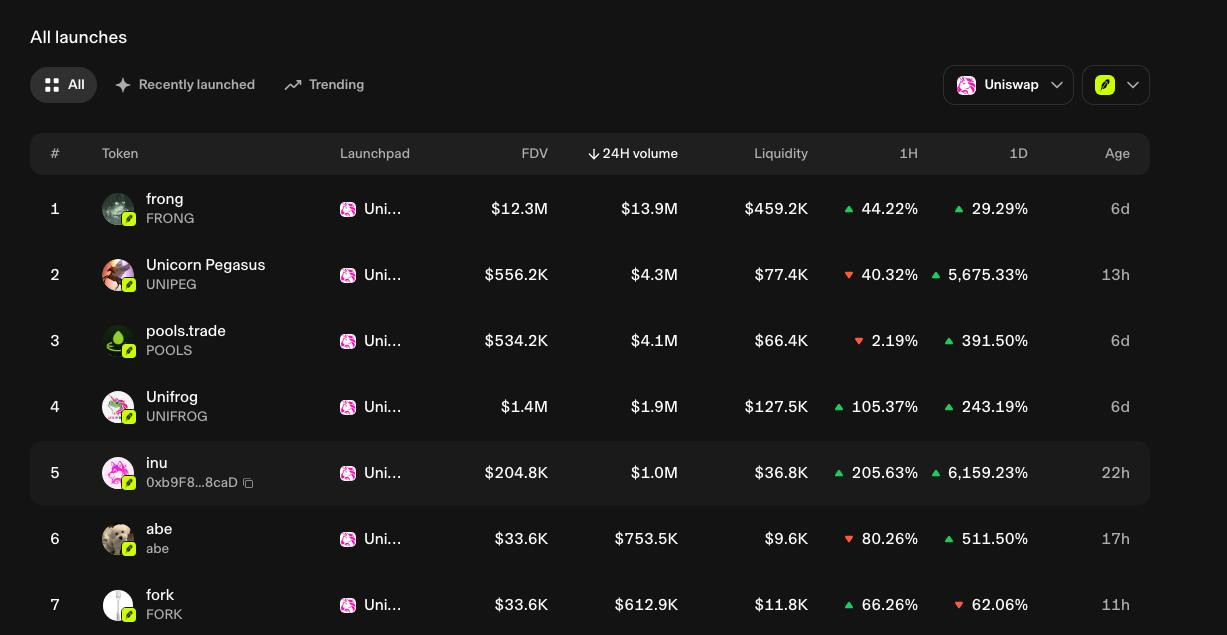This screenshot has height=635, width=1227.
Task: Click the abe dog avatar icon
Action: point(118,539)
